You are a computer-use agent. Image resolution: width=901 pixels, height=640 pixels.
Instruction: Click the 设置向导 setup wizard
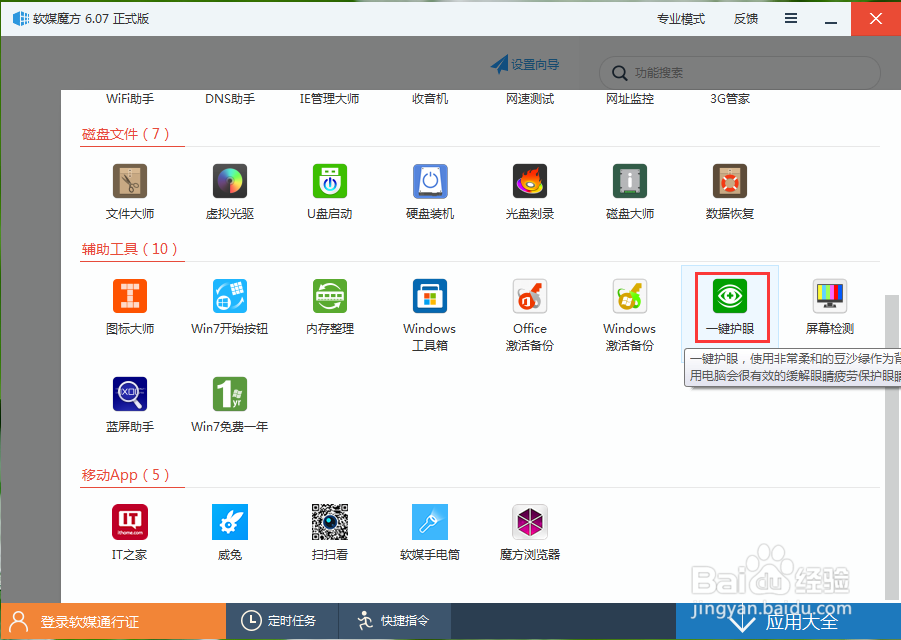click(525, 63)
